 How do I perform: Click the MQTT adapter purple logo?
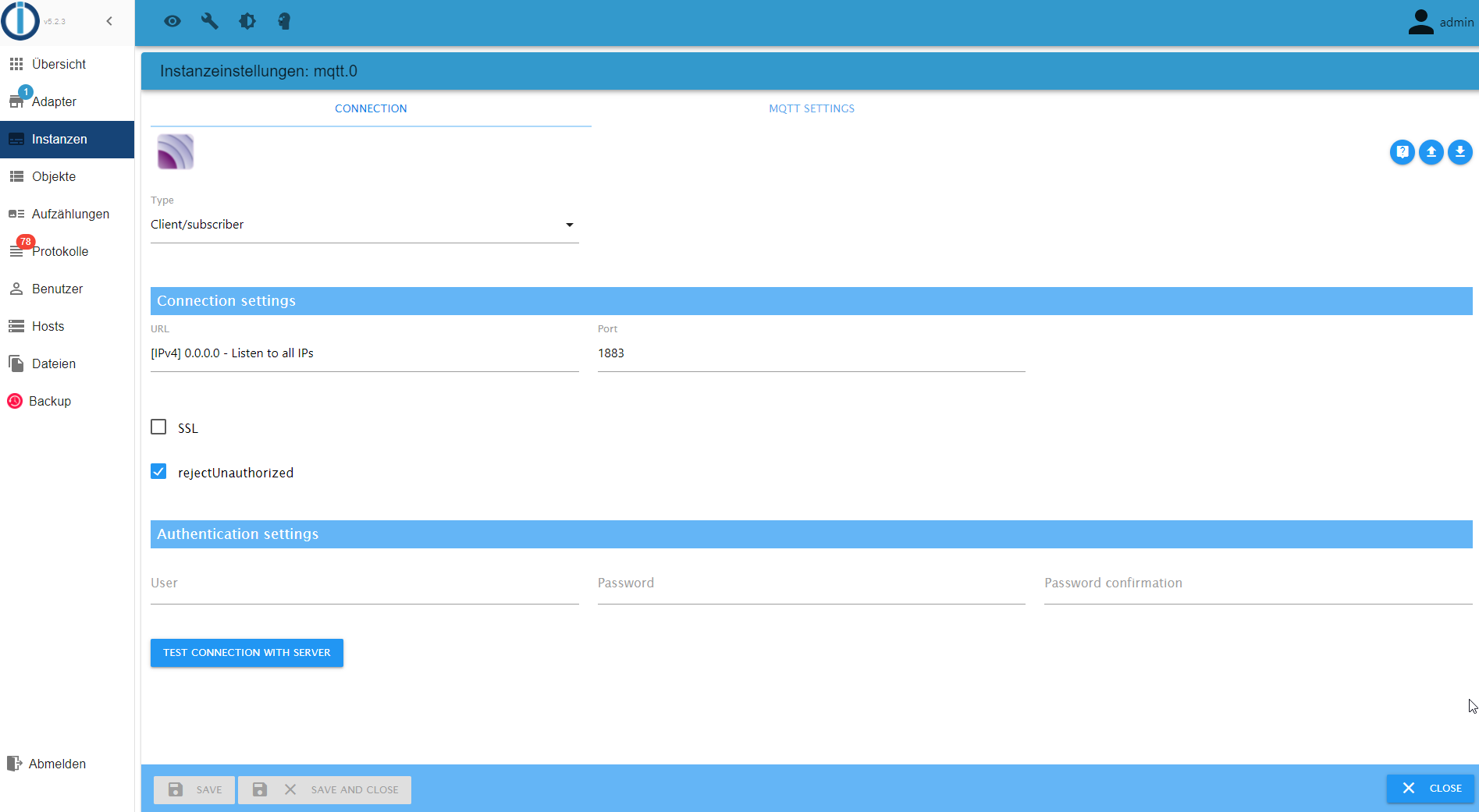pyautogui.click(x=176, y=151)
